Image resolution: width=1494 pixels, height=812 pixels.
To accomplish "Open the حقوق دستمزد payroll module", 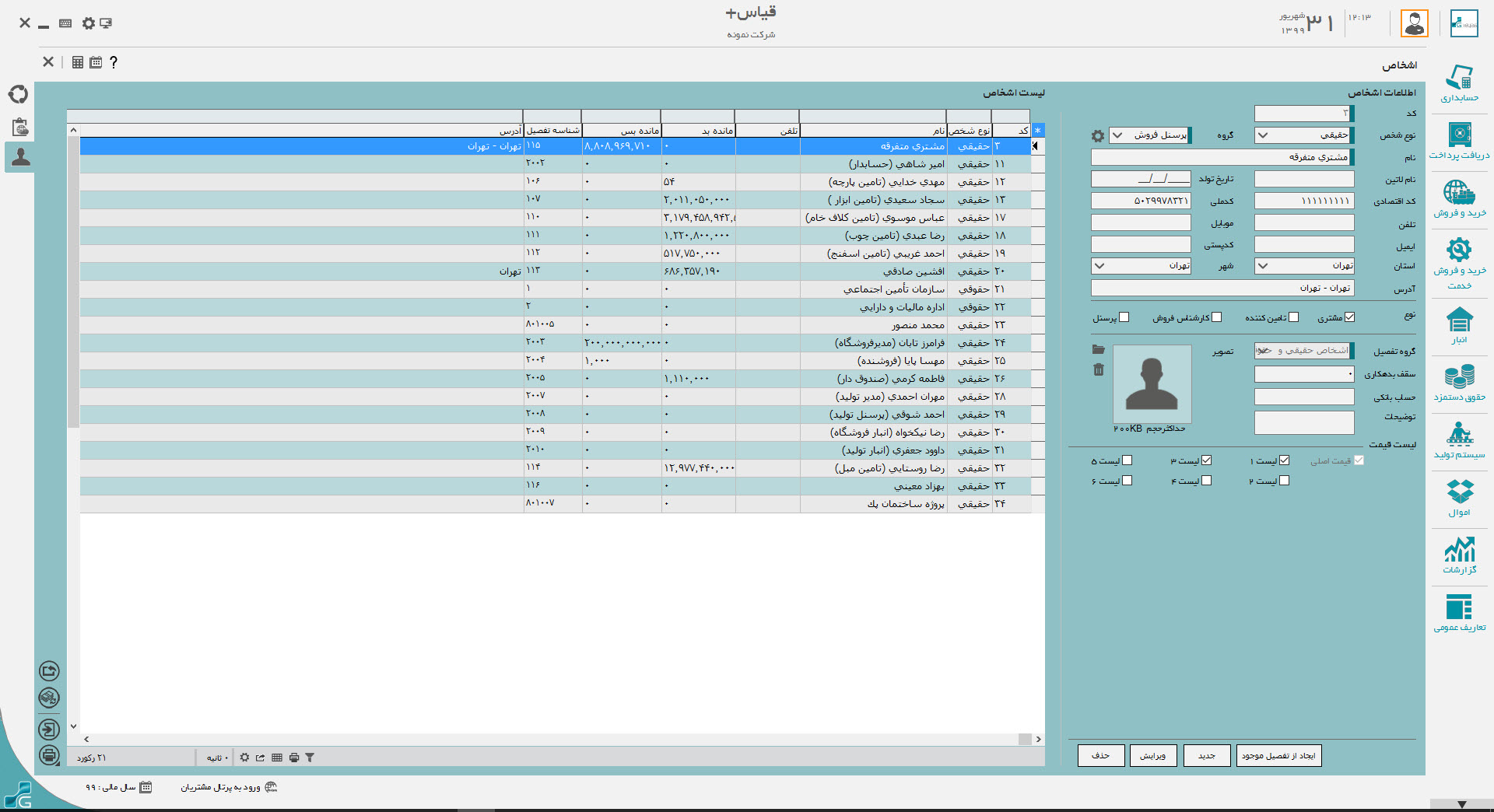I will 1459,382.
